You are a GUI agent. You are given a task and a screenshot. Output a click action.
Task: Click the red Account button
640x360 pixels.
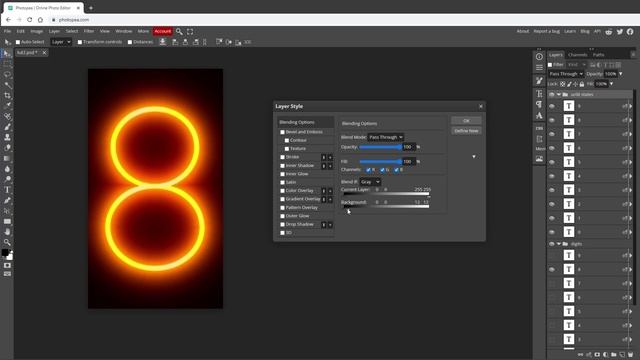(x=162, y=31)
